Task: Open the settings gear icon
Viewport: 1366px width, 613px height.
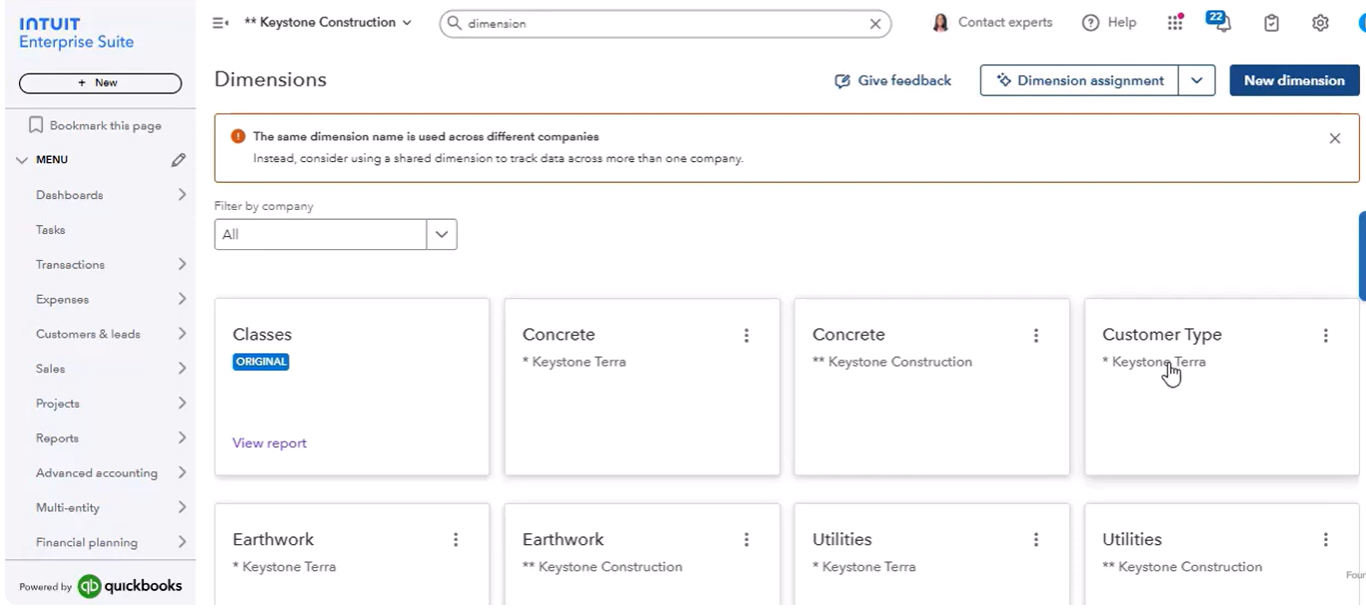Action: click(1320, 23)
